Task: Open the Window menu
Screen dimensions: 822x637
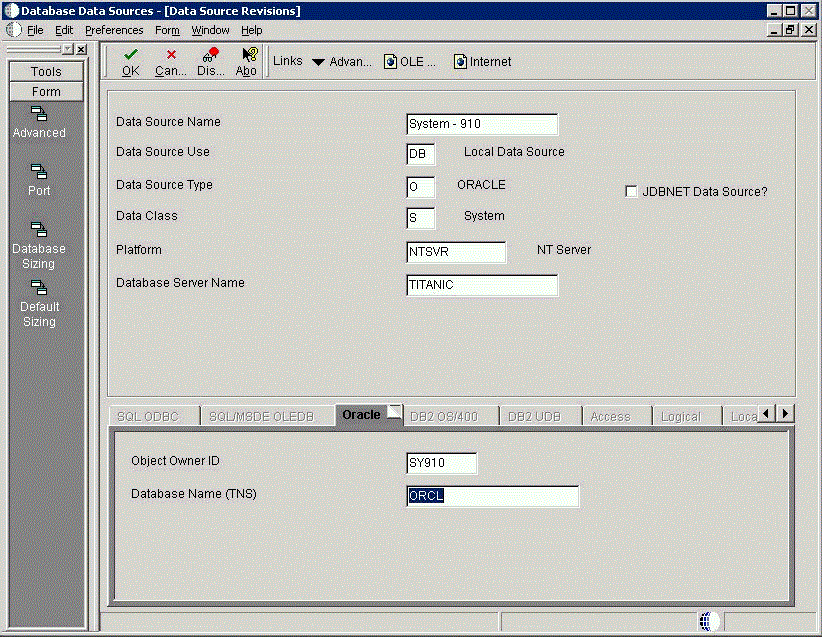Action: tap(210, 30)
